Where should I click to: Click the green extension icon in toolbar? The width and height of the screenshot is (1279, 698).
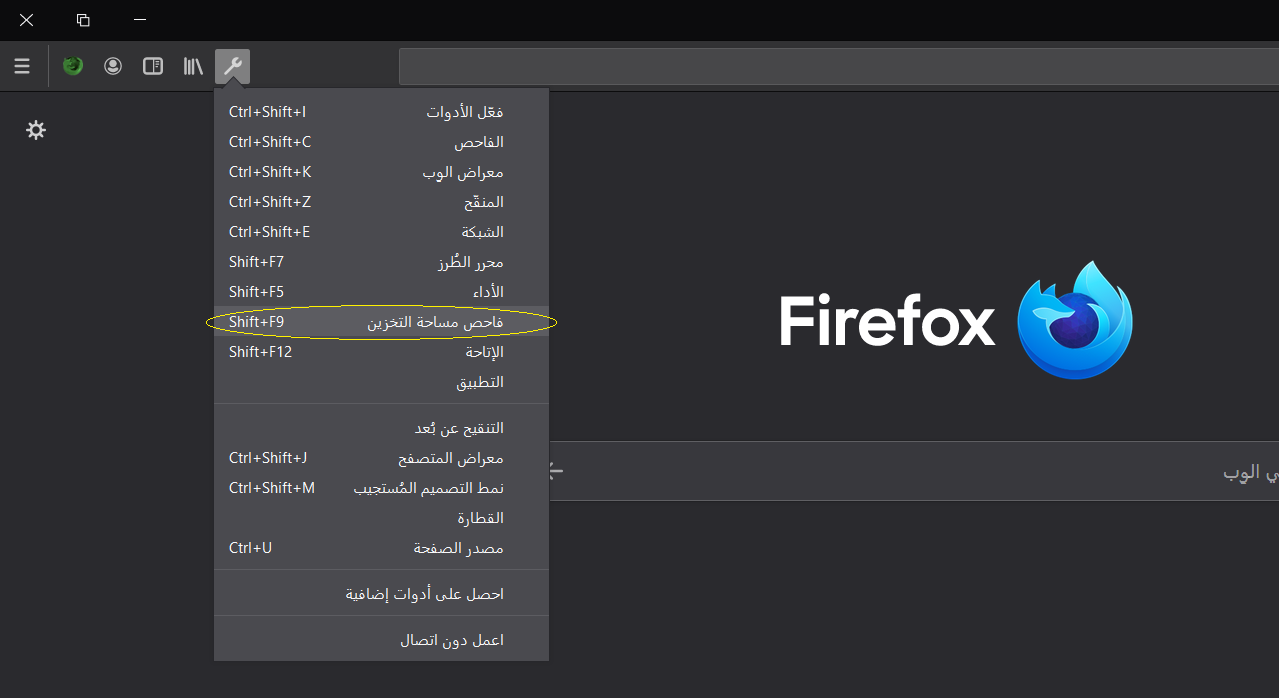pyautogui.click(x=73, y=67)
